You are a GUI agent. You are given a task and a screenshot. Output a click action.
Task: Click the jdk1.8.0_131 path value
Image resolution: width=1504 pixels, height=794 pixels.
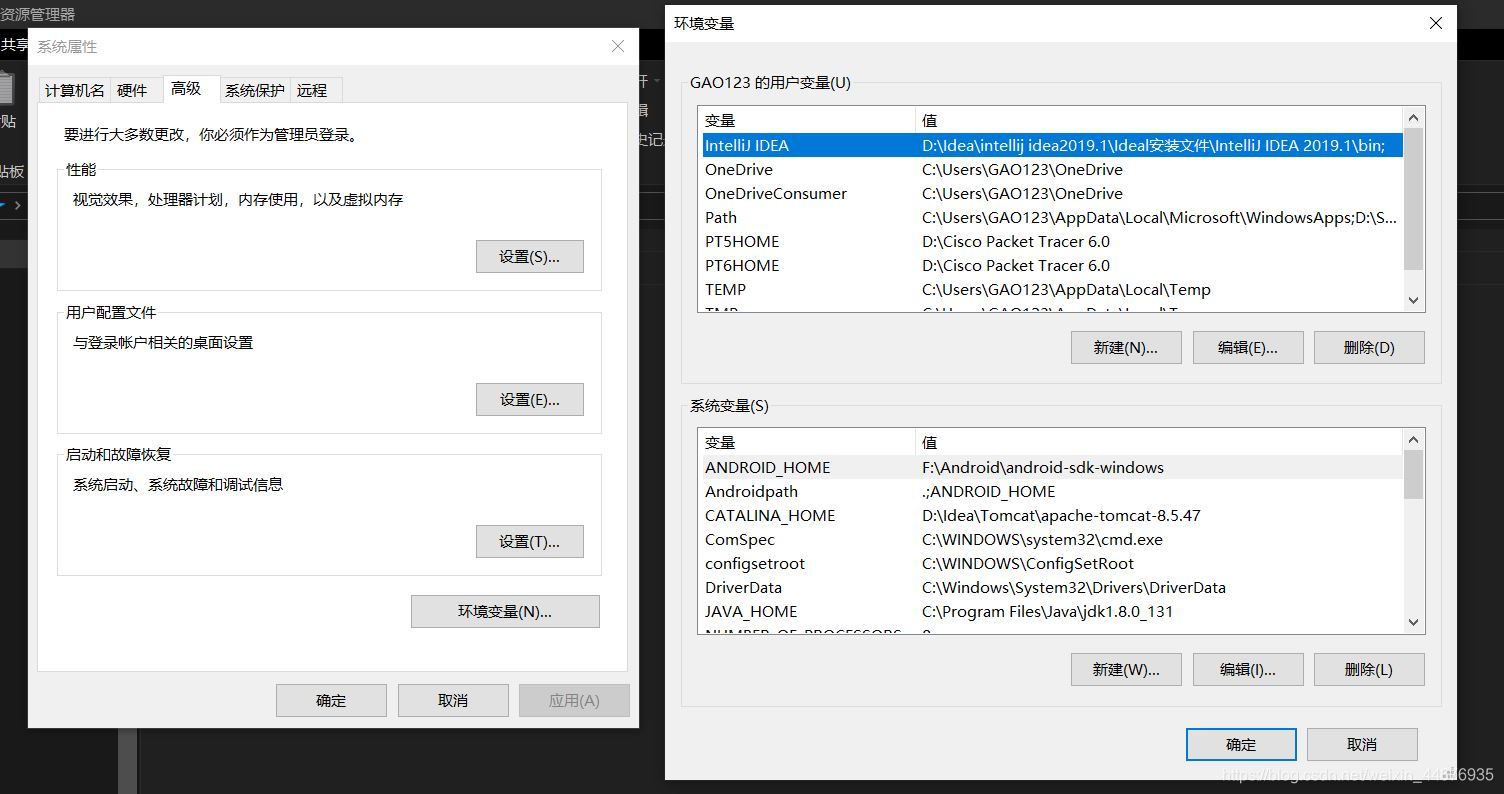1047,611
